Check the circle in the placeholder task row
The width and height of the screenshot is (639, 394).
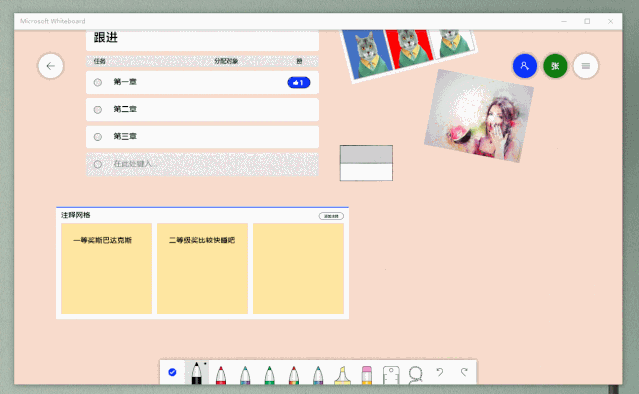click(98, 164)
